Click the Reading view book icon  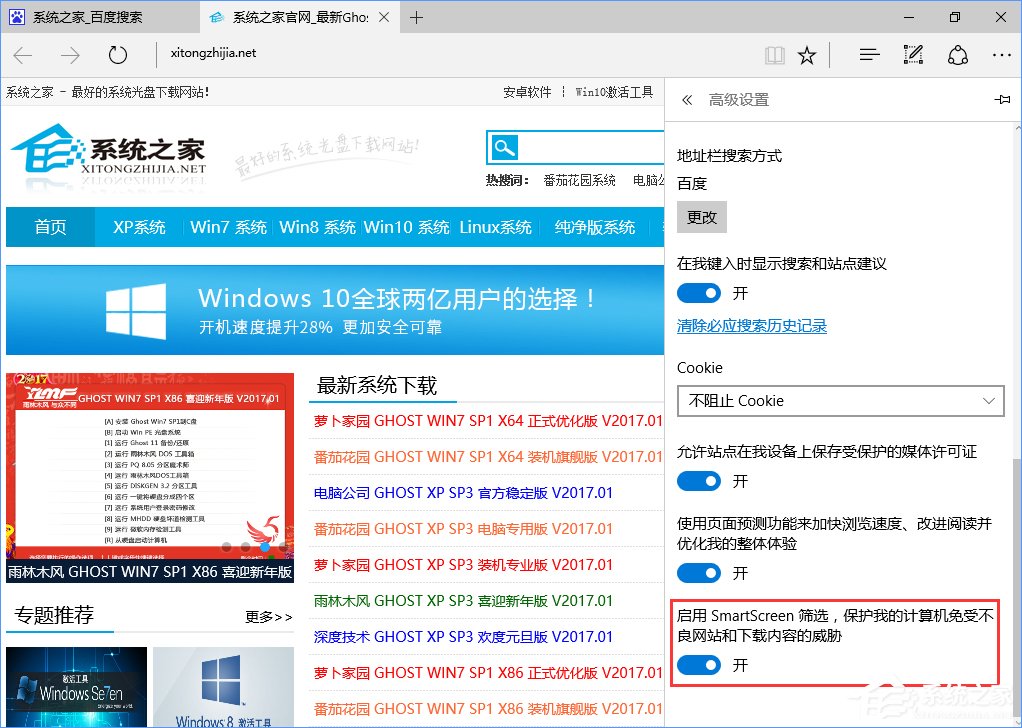click(x=775, y=55)
